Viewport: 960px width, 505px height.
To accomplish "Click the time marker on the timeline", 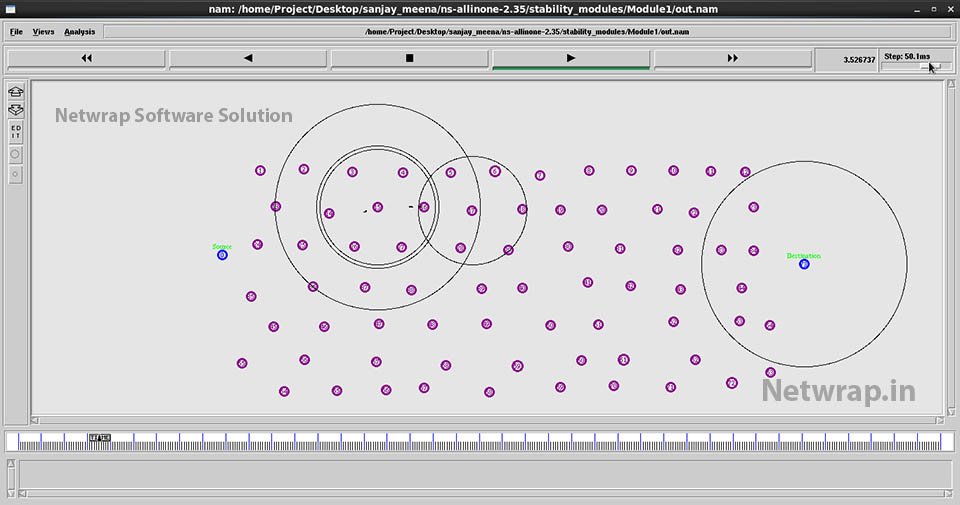I will (100, 438).
